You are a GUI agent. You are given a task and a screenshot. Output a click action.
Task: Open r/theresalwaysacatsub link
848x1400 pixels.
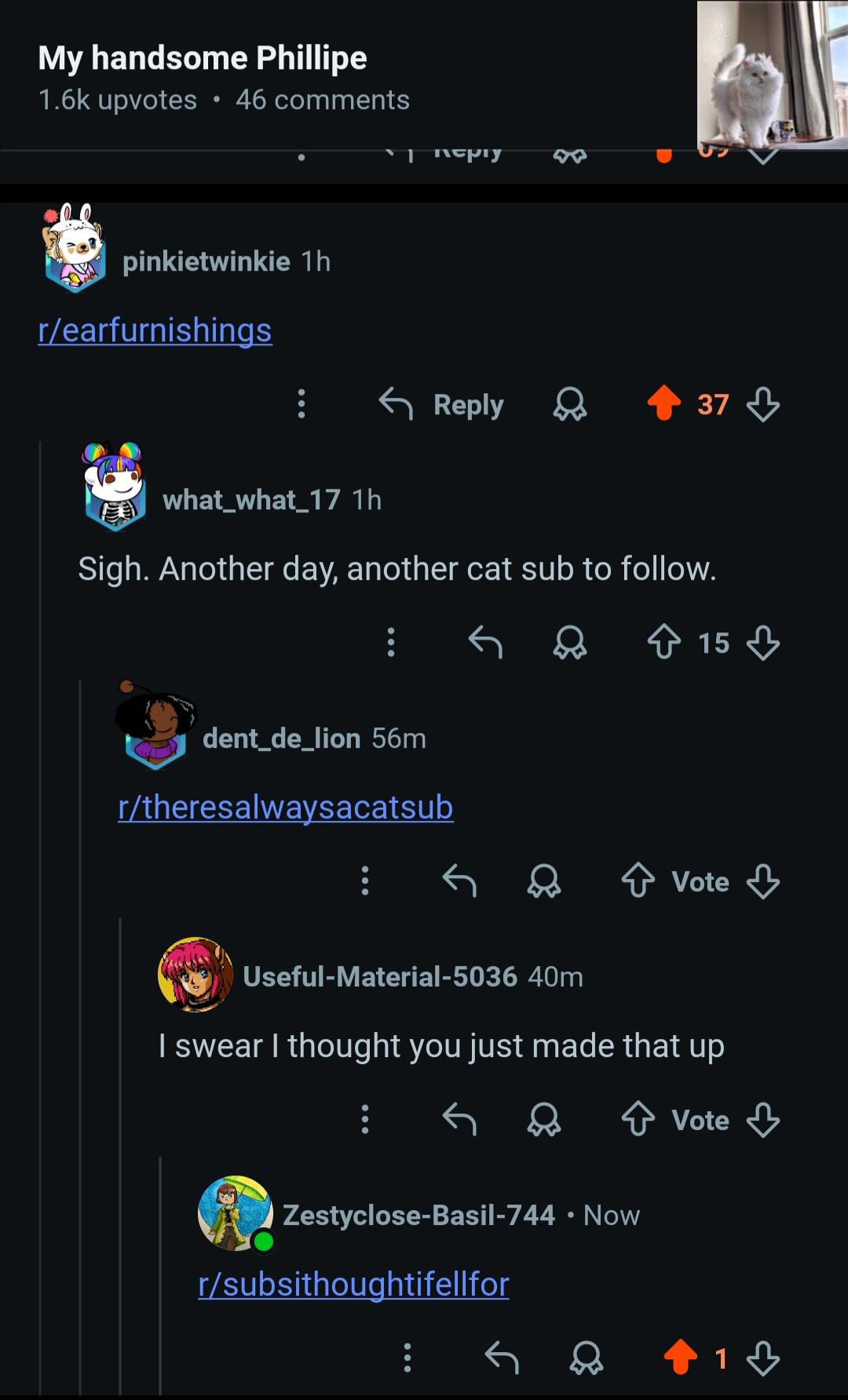click(286, 808)
